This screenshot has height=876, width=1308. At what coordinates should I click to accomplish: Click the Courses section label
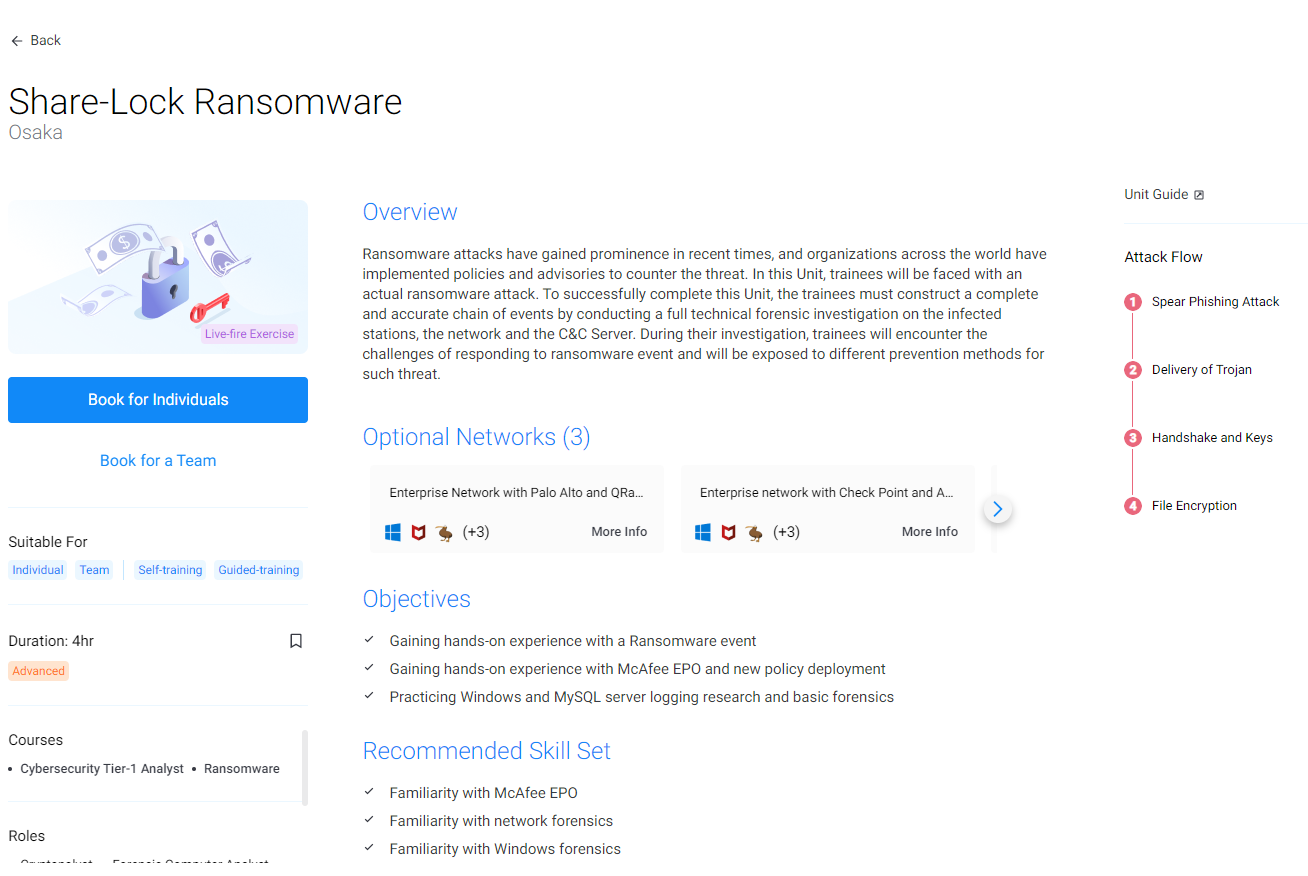[35, 740]
